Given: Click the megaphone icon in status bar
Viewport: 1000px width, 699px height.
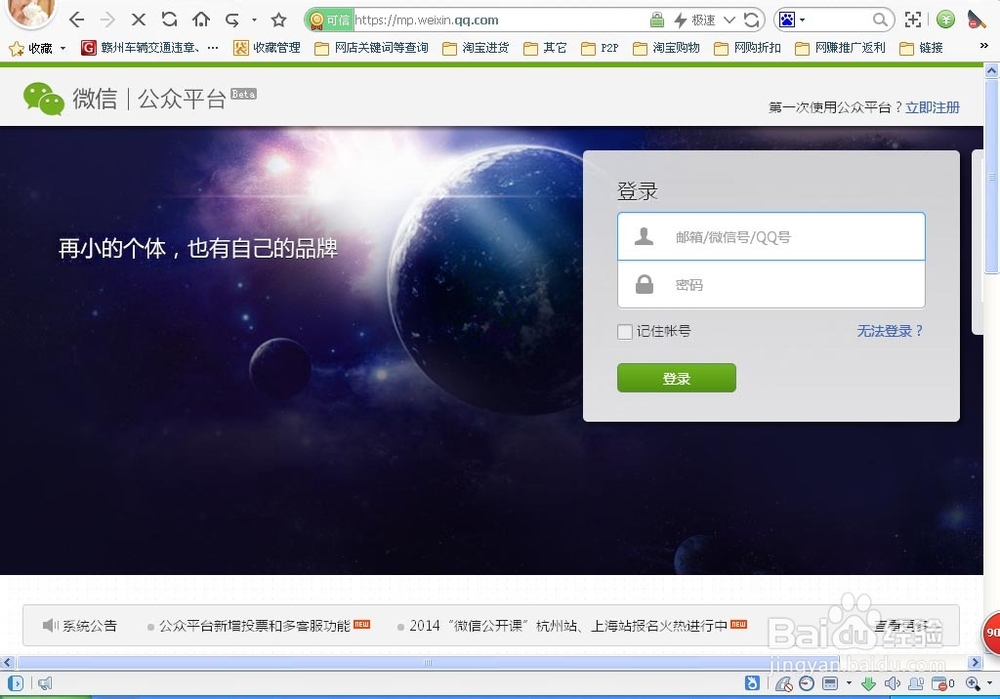Looking at the screenshot, I should tap(45, 684).
